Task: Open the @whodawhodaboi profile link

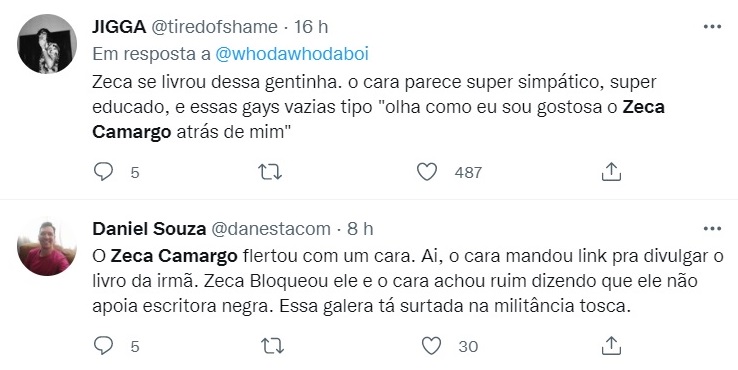Action: click(292, 54)
